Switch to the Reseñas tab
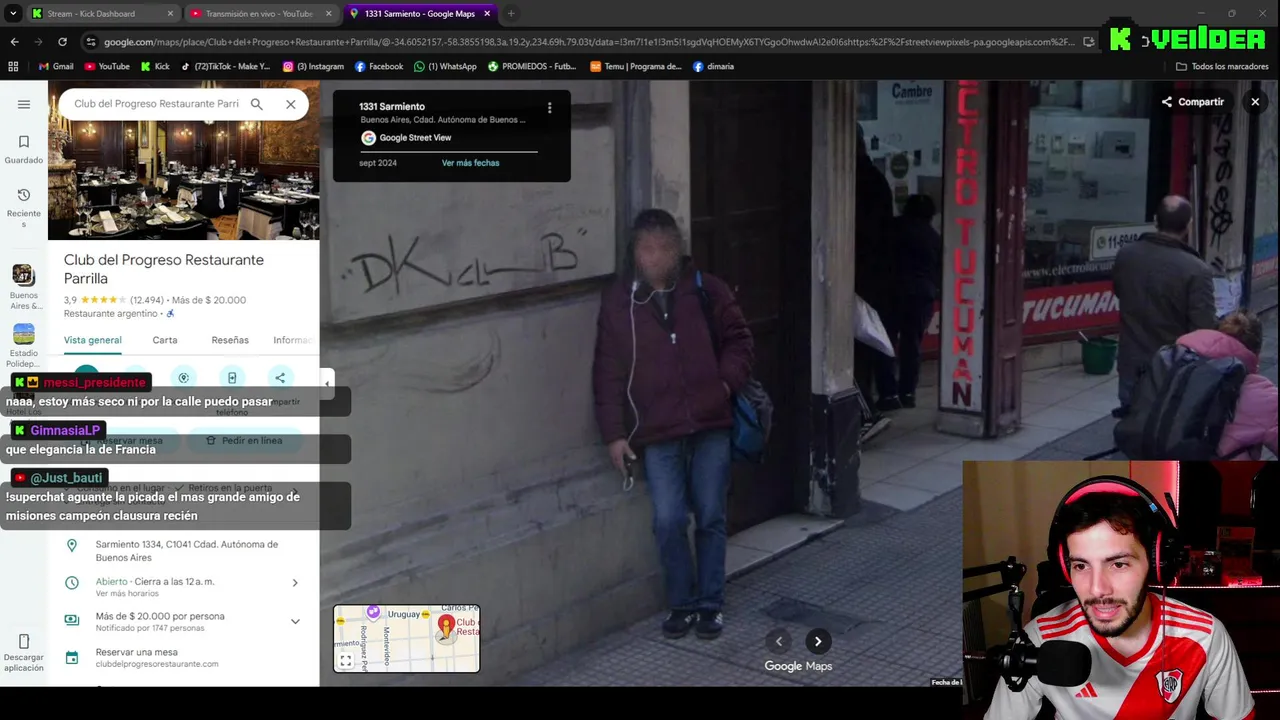1280x720 pixels. click(x=230, y=340)
